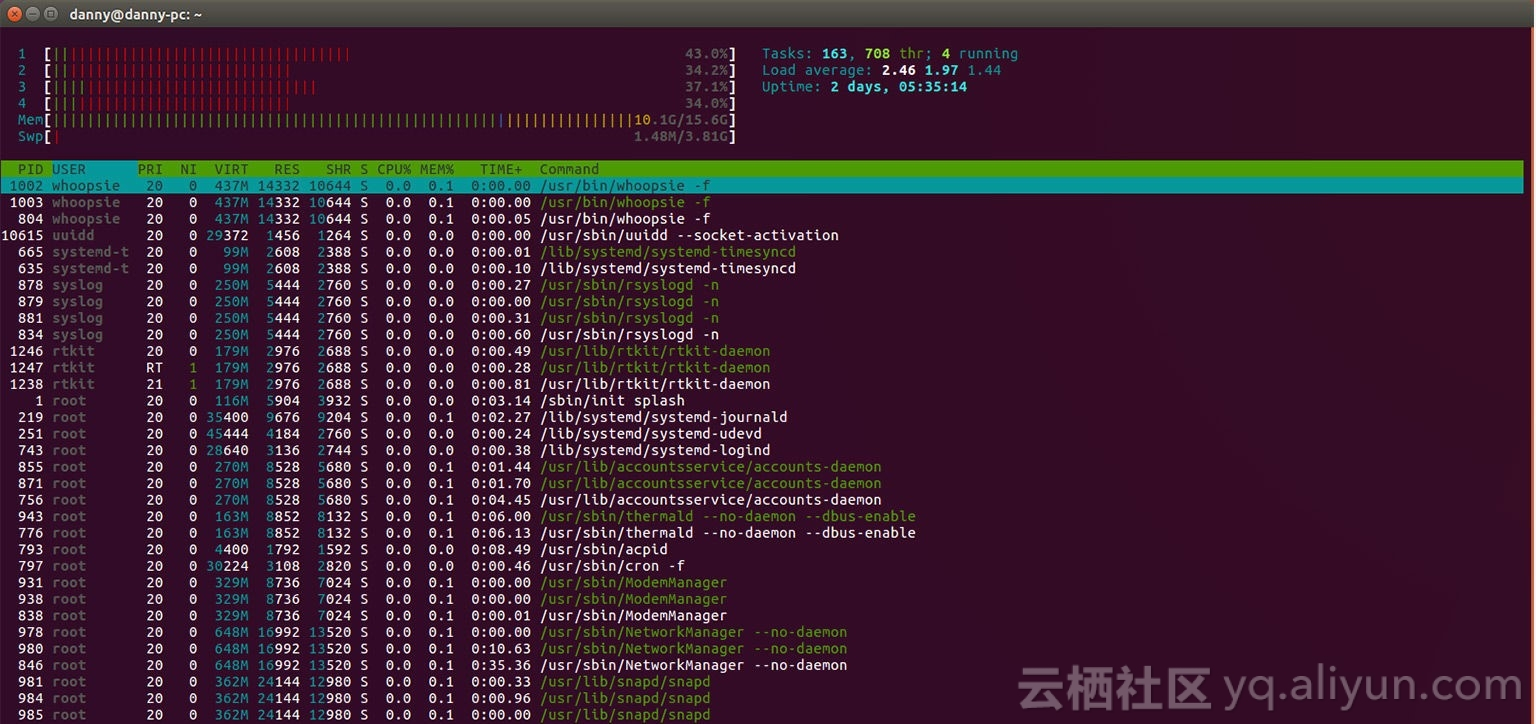1536x724 pixels.
Task: Click the CPU 1 usage meter bar
Action: click(x=390, y=54)
